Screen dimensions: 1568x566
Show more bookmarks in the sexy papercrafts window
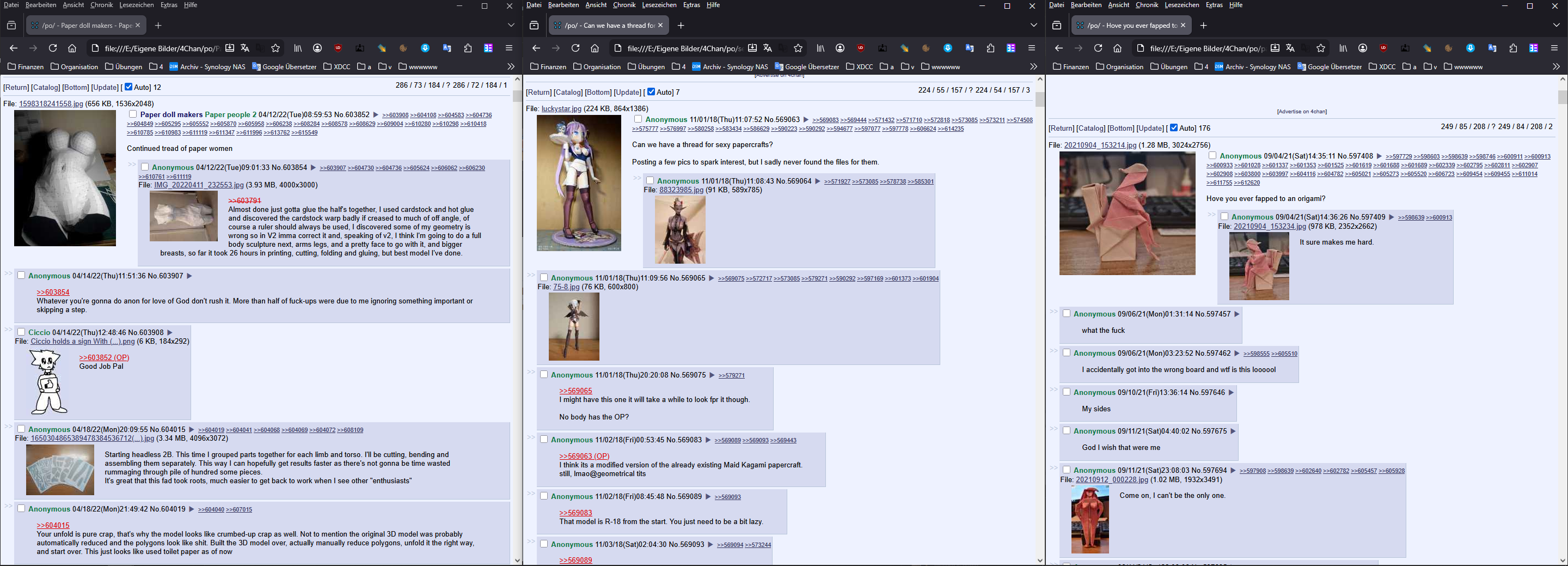[1033, 66]
